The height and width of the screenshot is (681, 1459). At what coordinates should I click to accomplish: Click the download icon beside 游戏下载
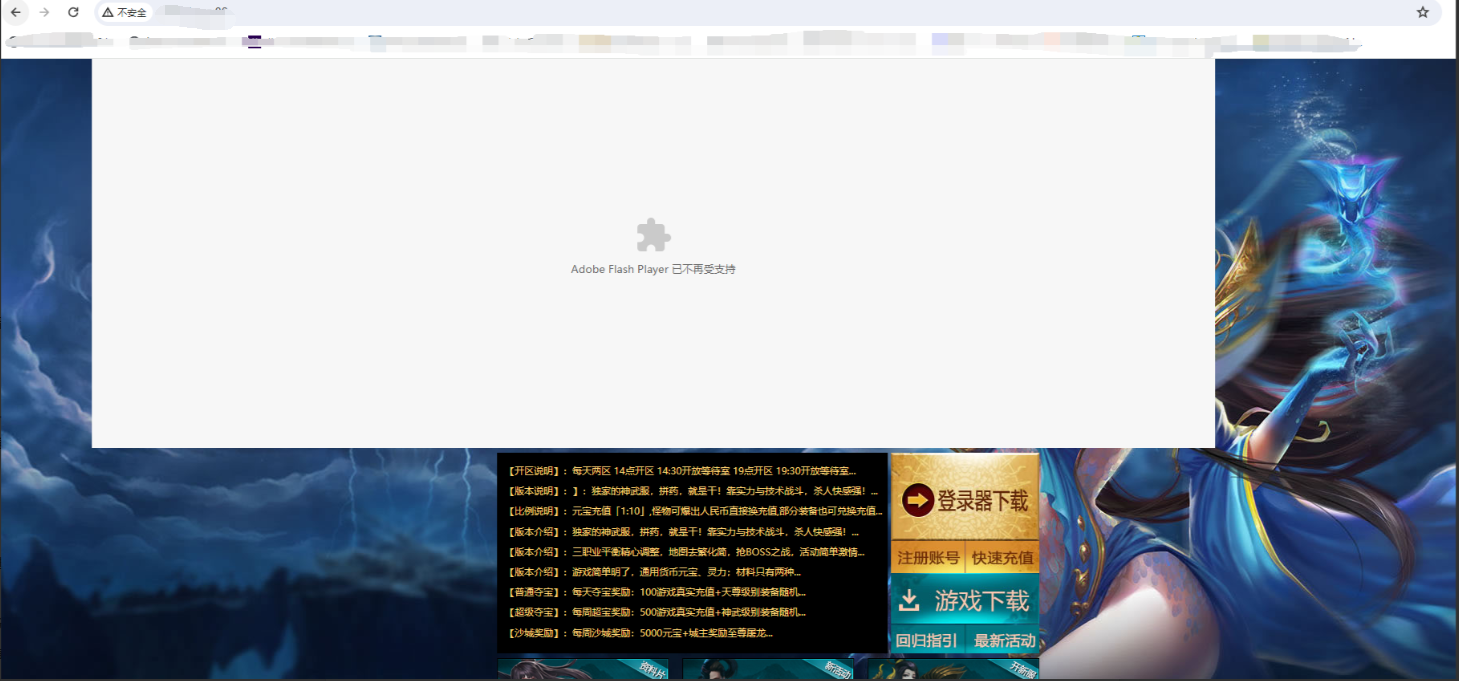909,600
